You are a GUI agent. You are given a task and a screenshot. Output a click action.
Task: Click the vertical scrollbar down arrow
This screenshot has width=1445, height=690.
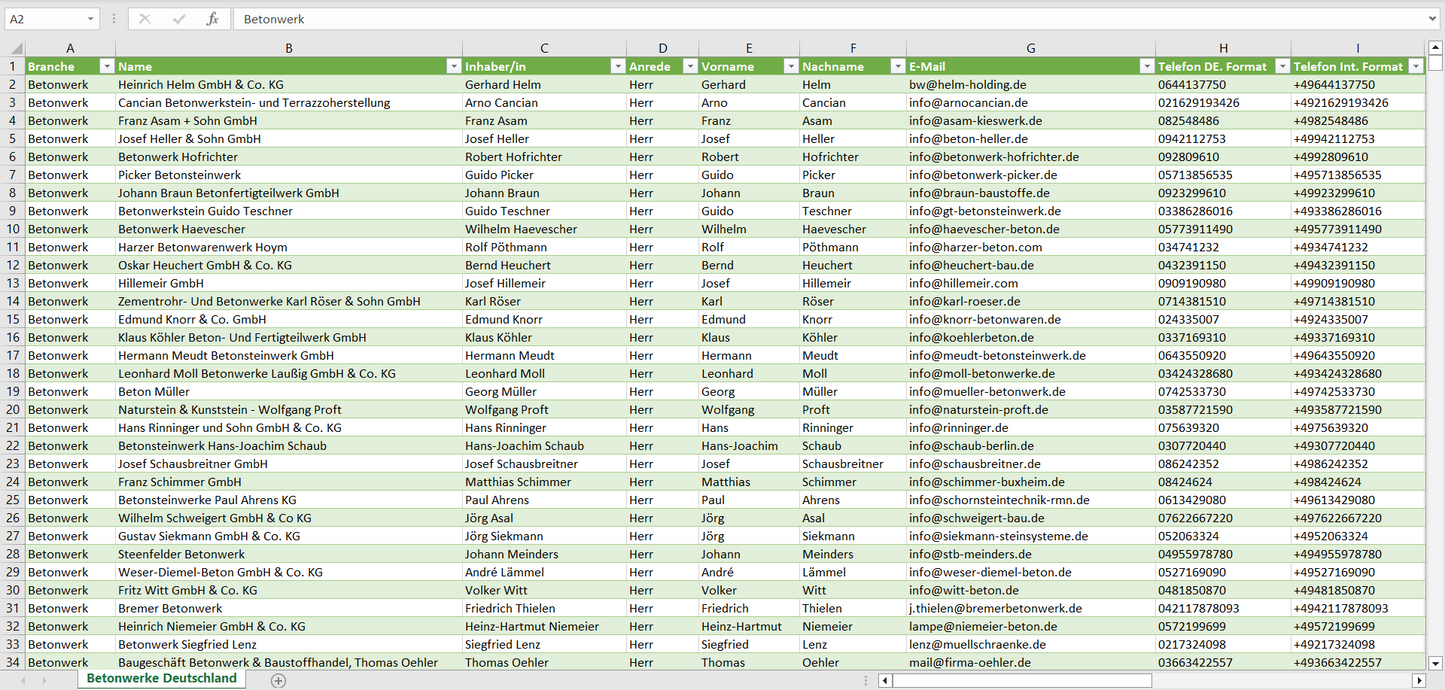click(x=1436, y=662)
